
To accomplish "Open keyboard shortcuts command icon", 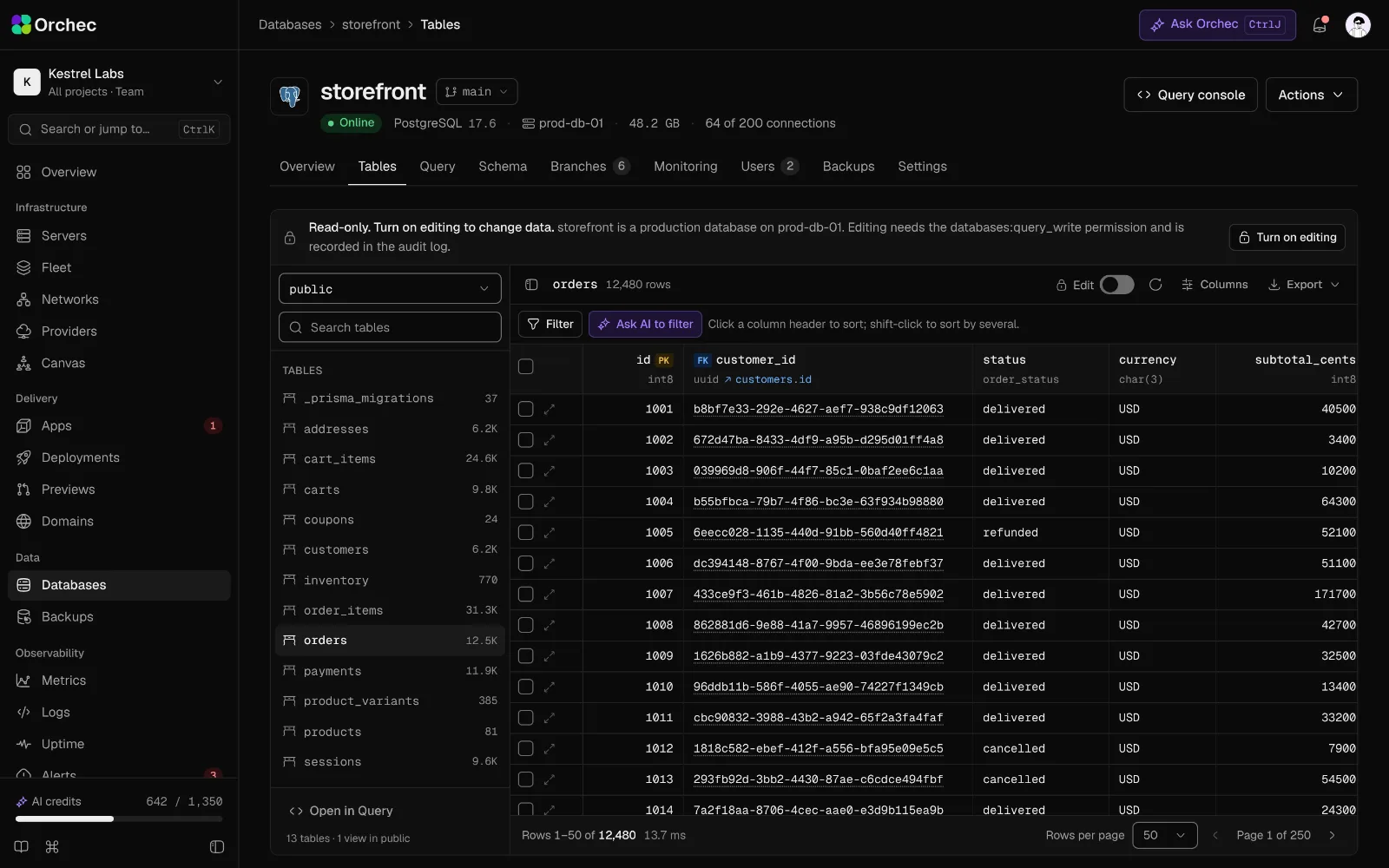I will point(52,847).
